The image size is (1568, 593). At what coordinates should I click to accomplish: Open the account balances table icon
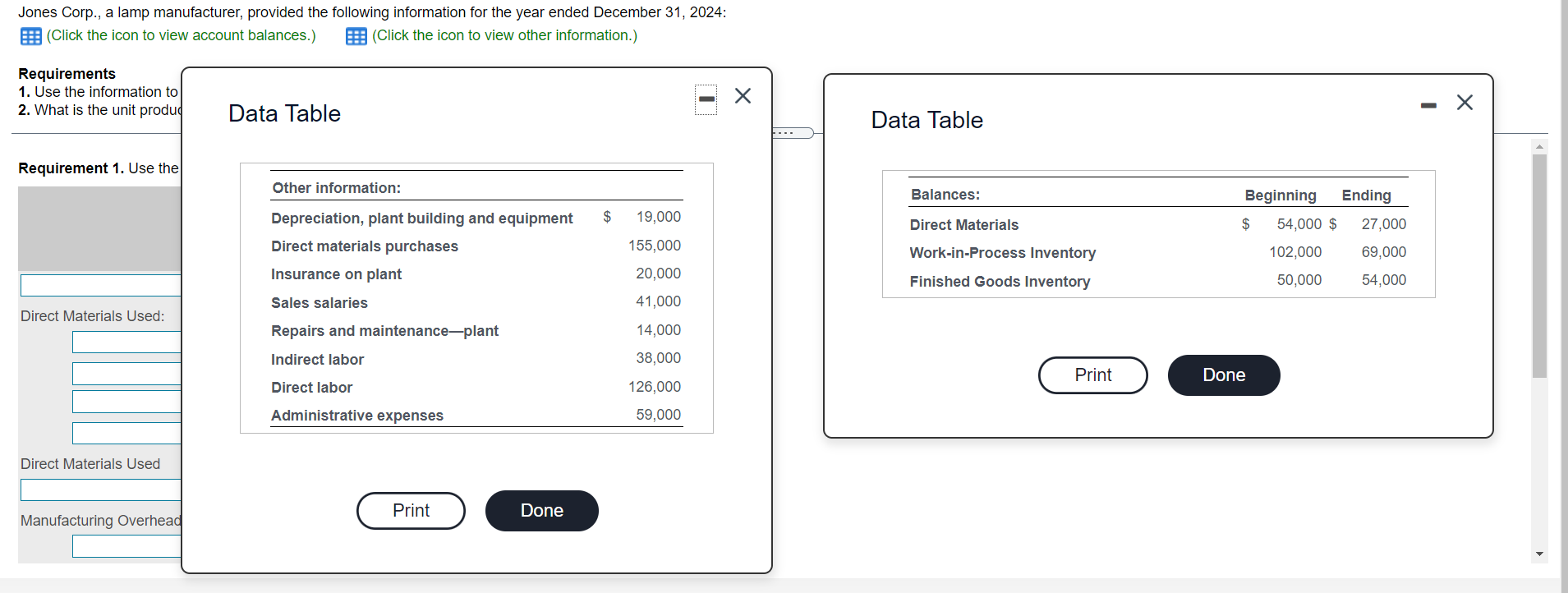click(x=31, y=36)
